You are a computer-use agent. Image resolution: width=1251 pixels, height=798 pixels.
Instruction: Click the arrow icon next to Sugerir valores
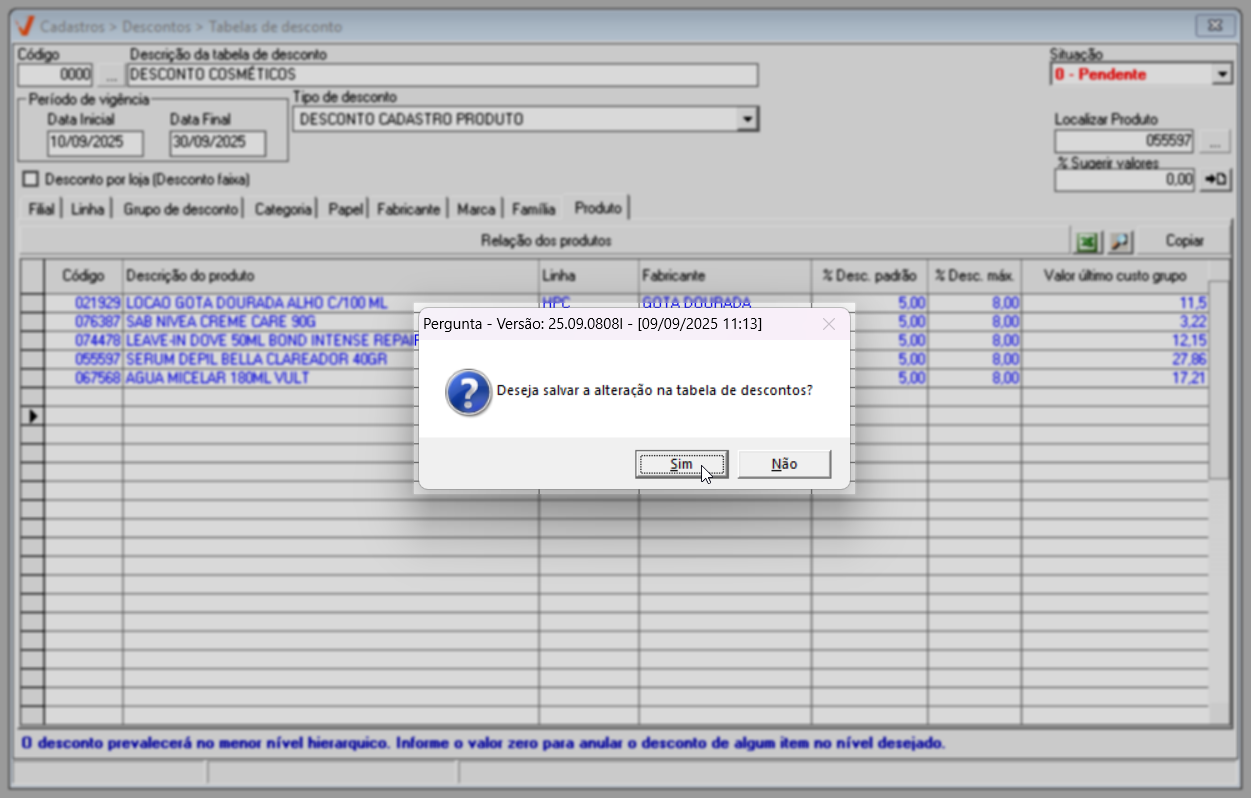(1215, 180)
